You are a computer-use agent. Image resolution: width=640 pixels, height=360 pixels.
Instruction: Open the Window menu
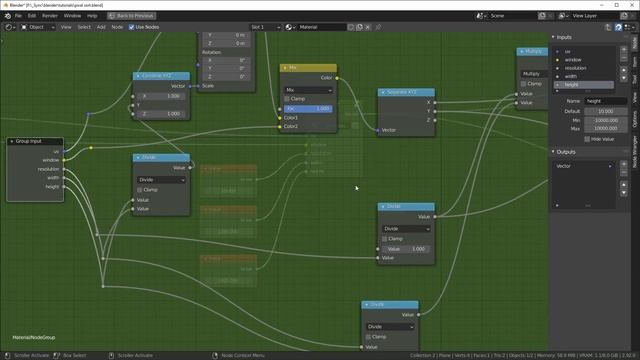pyautogui.click(x=72, y=16)
